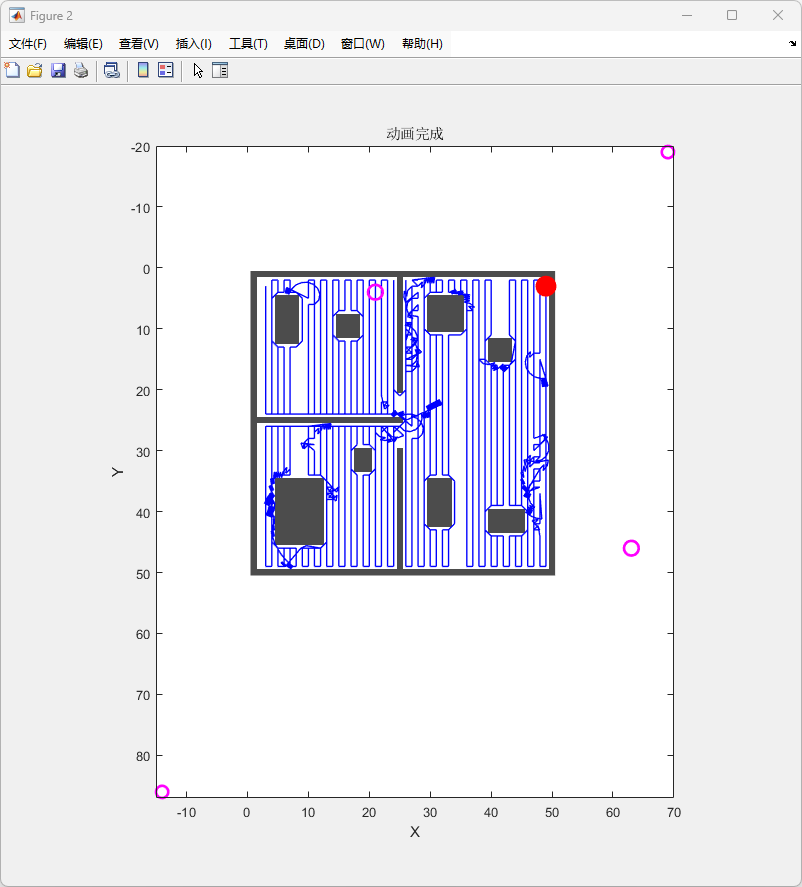The image size is (802, 887).
Task: Click the plot title 动画完成
Action: (x=414, y=134)
